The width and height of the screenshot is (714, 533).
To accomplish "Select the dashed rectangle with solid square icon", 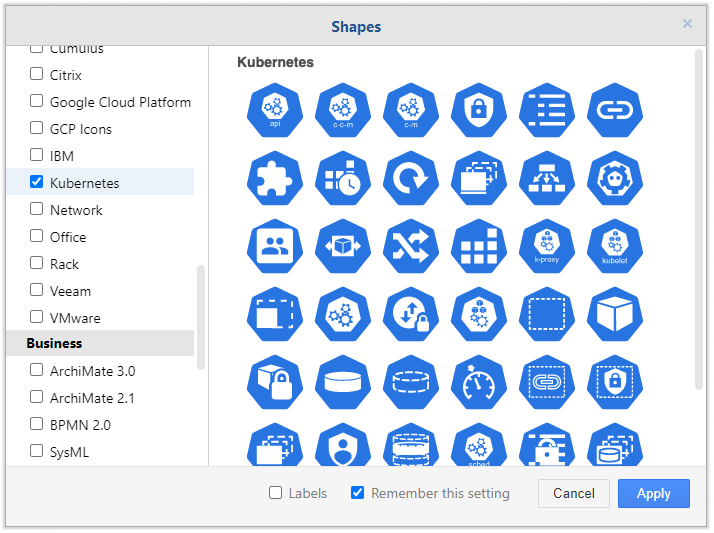I will click(x=275, y=314).
